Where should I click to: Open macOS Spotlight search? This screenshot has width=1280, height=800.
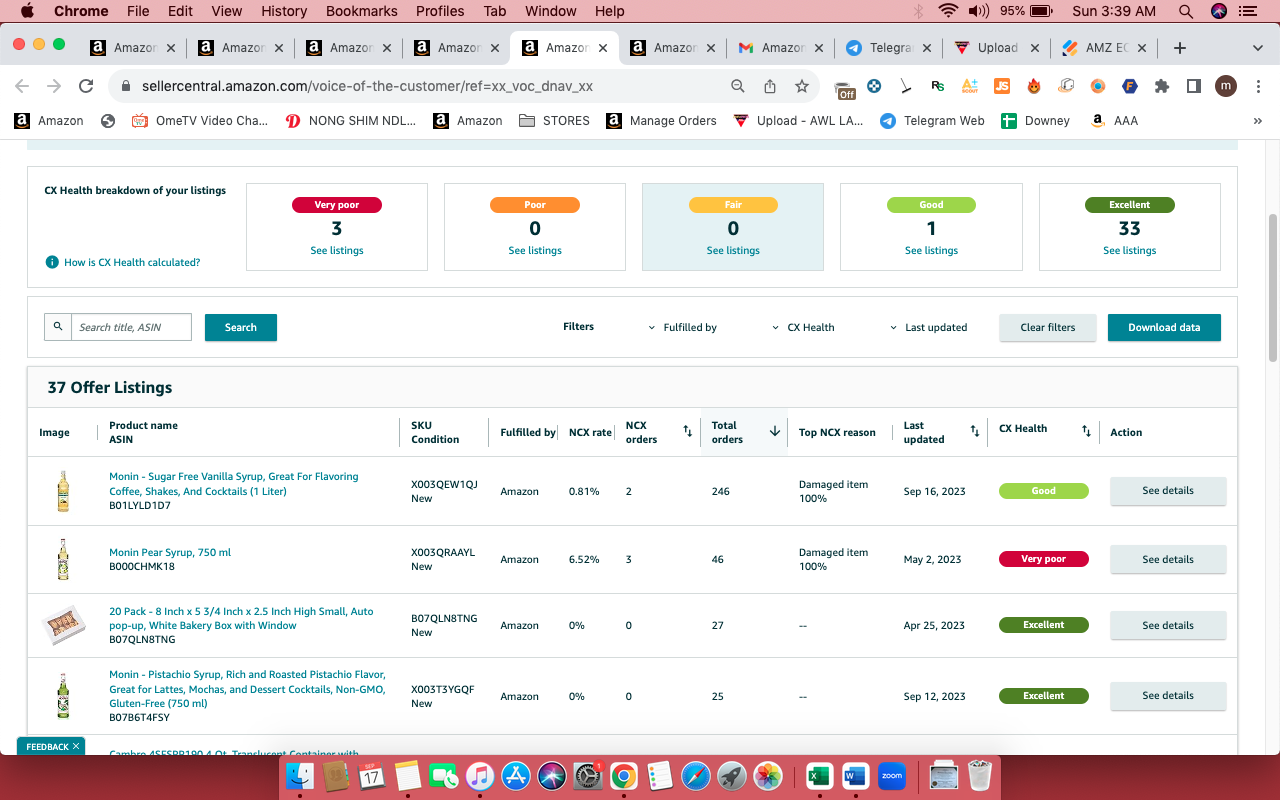click(1186, 11)
